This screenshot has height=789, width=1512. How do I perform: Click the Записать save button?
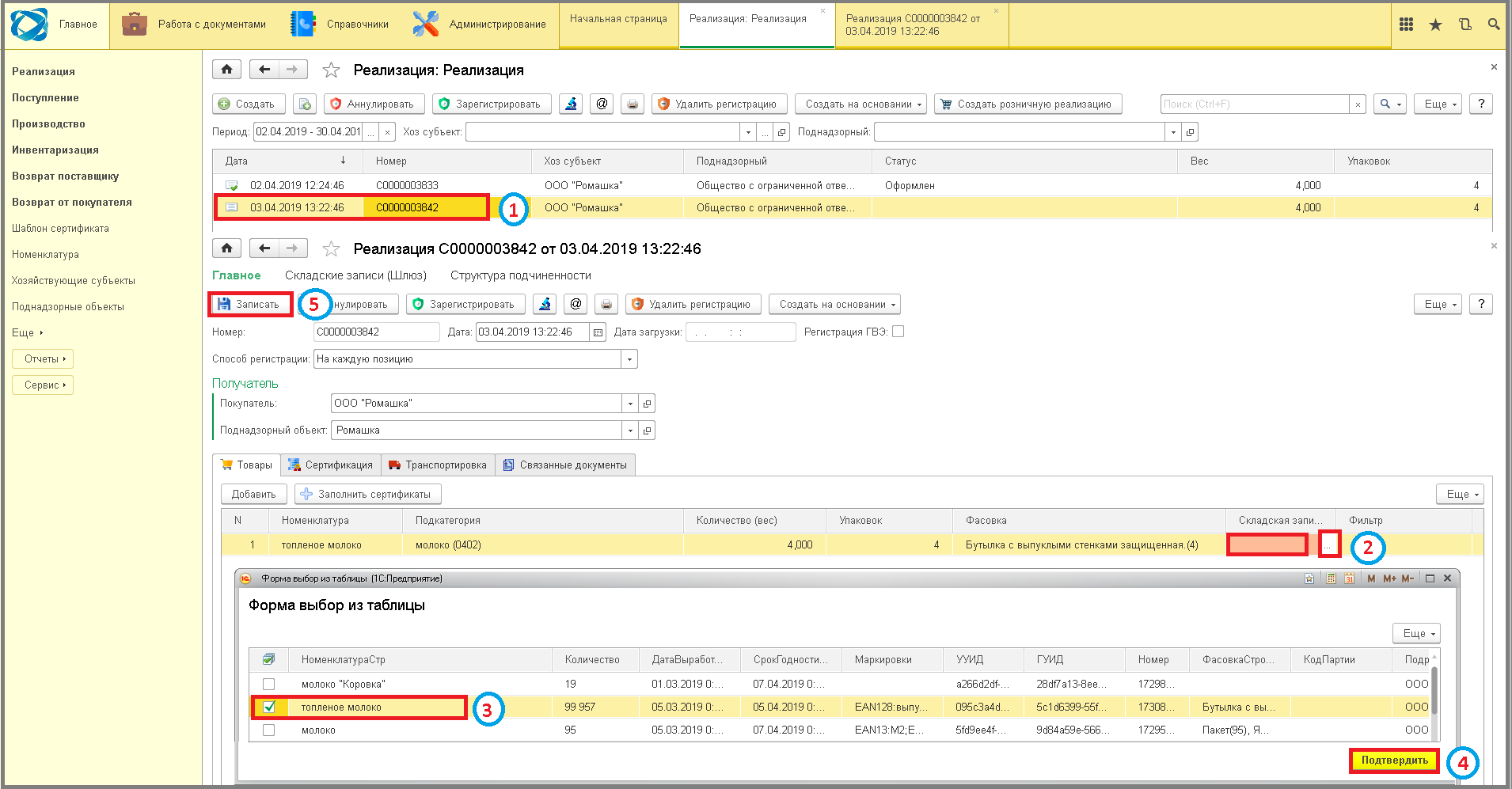tap(249, 304)
